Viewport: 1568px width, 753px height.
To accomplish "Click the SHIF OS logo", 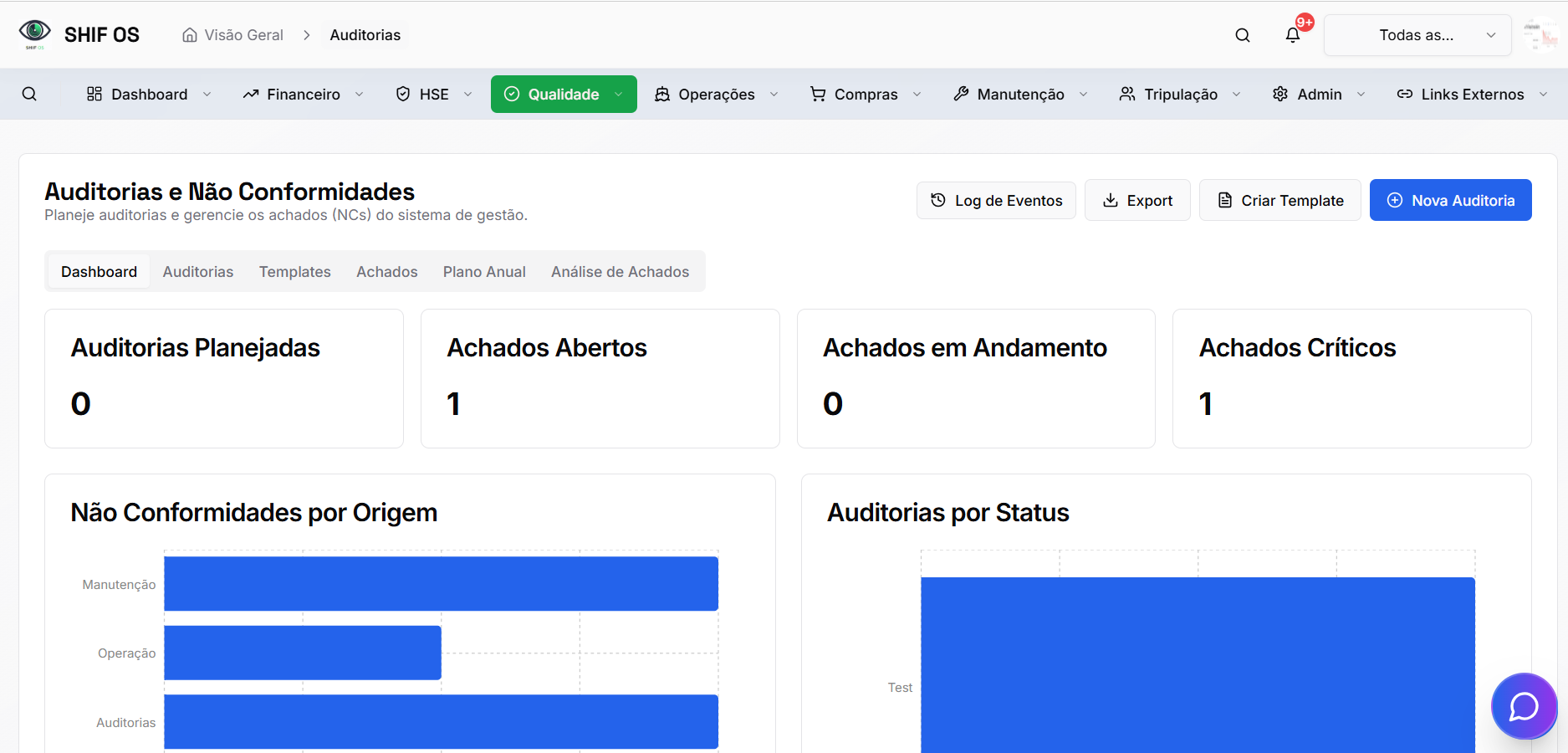I will coord(34,33).
